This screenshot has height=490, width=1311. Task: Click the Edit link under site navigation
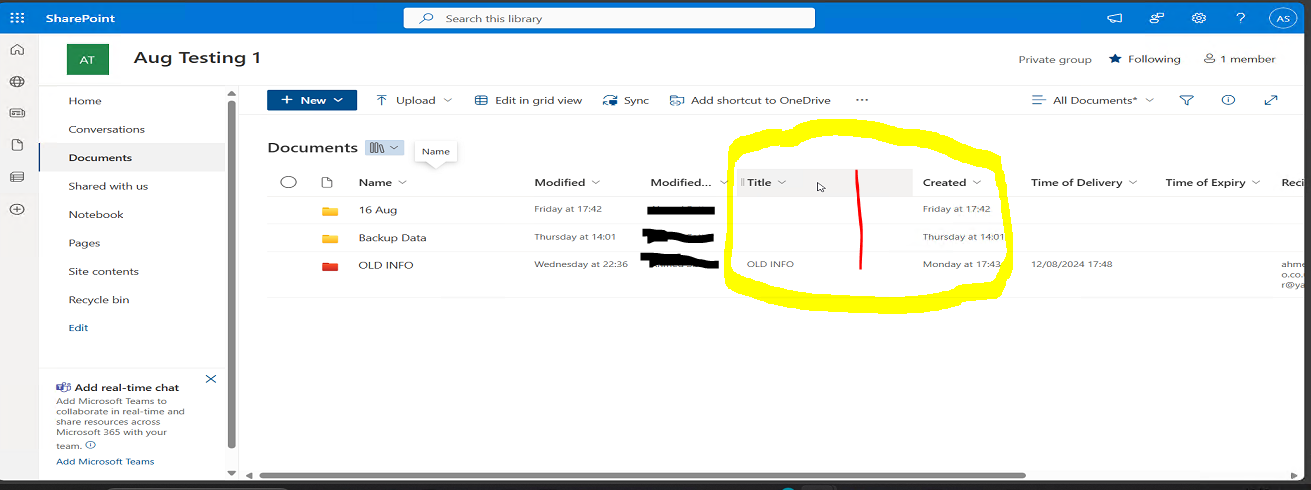click(78, 328)
